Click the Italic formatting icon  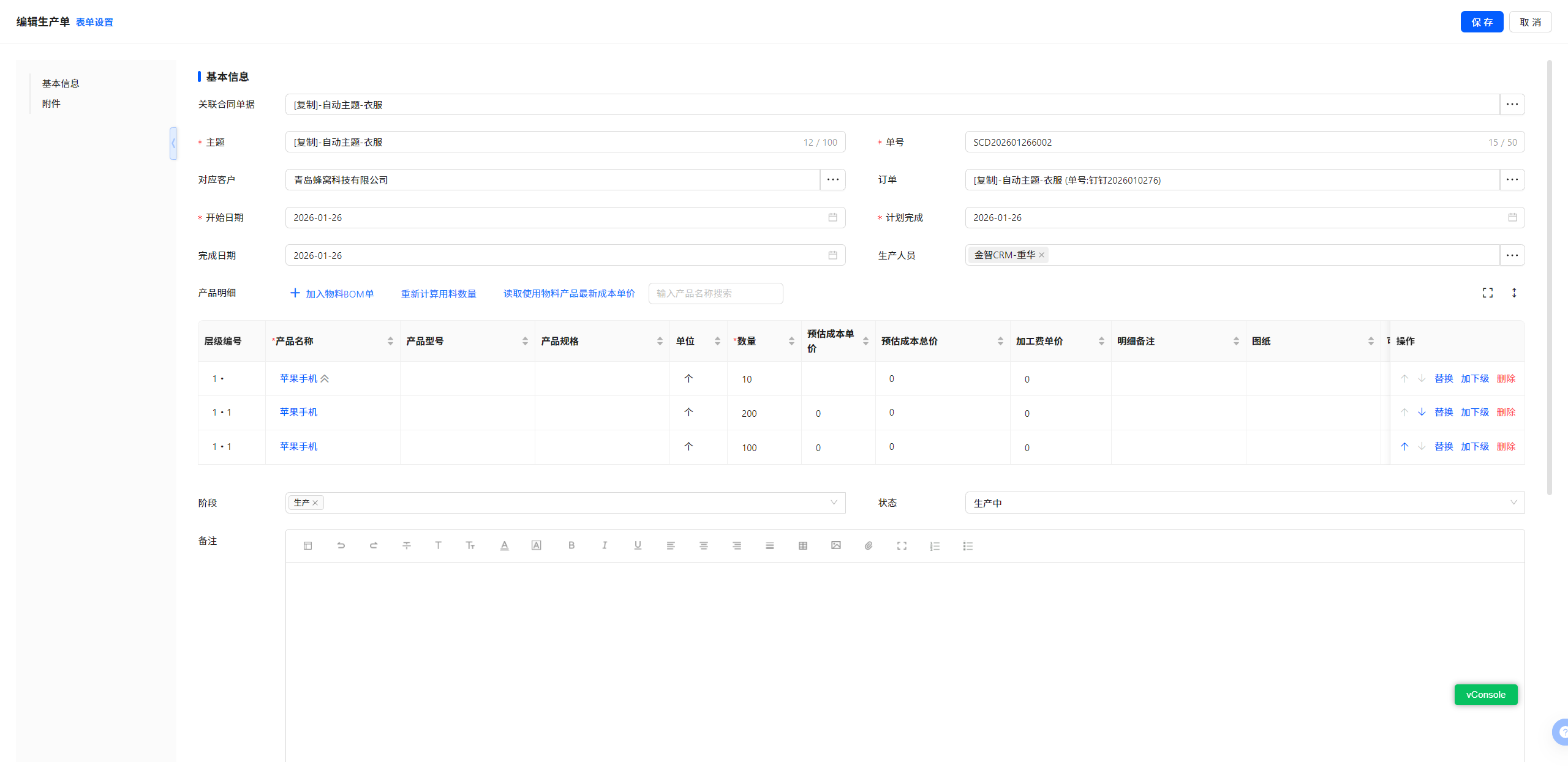coord(604,545)
